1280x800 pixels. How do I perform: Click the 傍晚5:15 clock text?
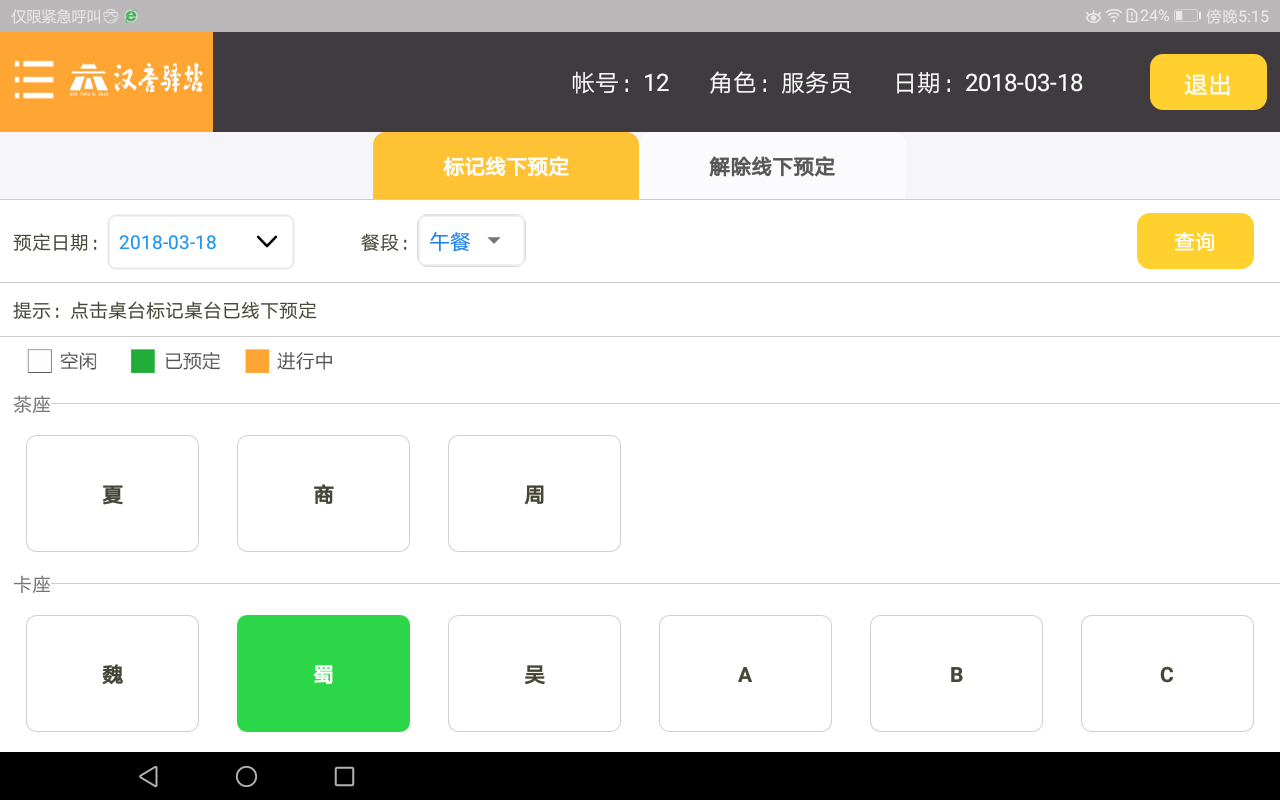(1237, 16)
